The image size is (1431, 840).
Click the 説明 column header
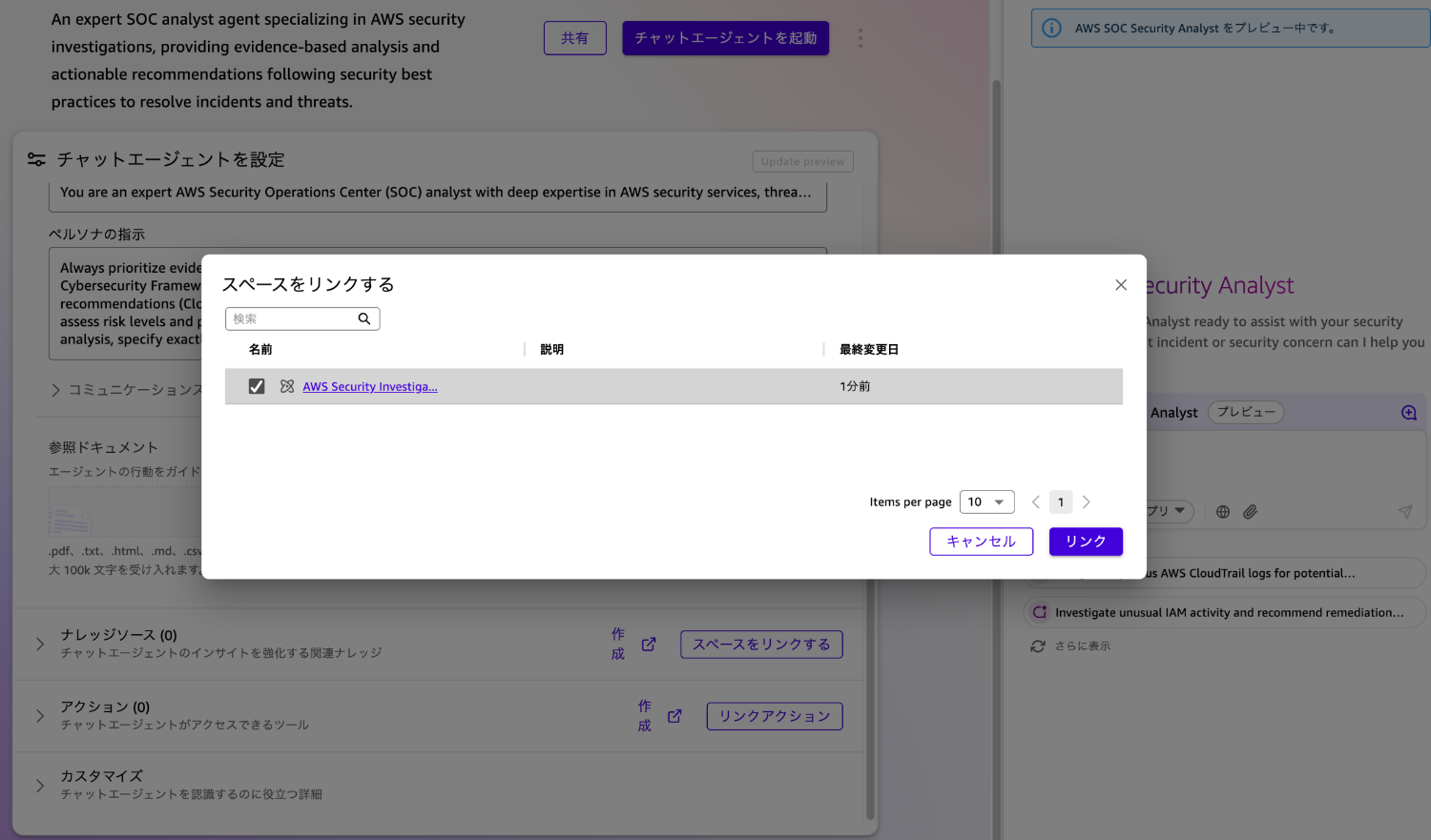point(551,350)
